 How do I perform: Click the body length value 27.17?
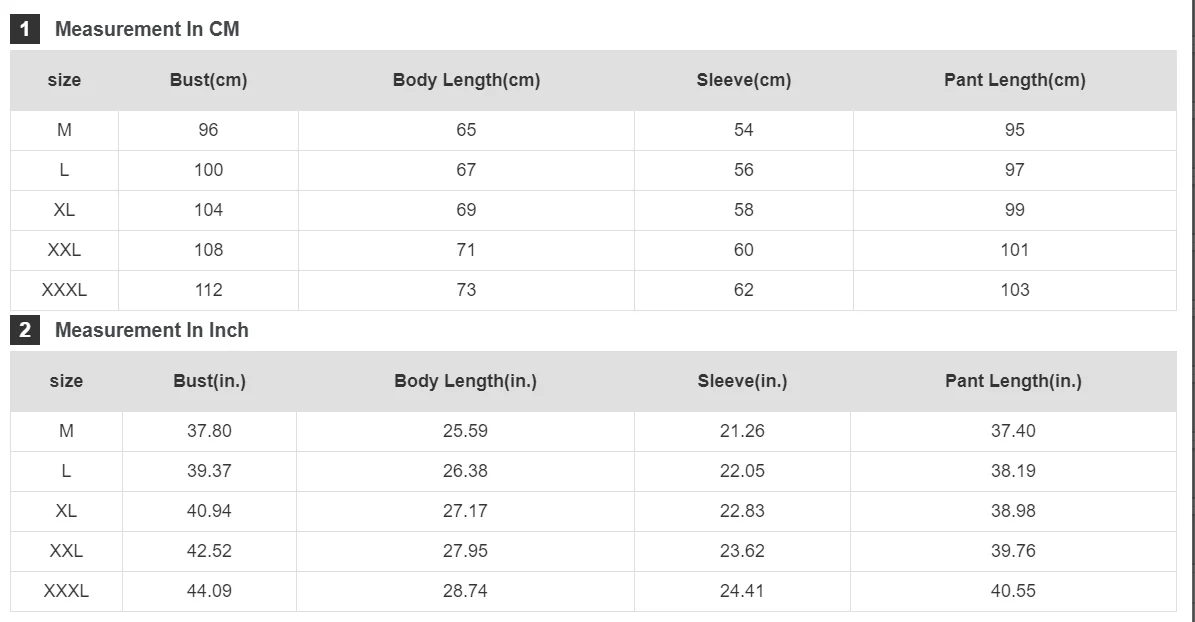[x=465, y=511]
